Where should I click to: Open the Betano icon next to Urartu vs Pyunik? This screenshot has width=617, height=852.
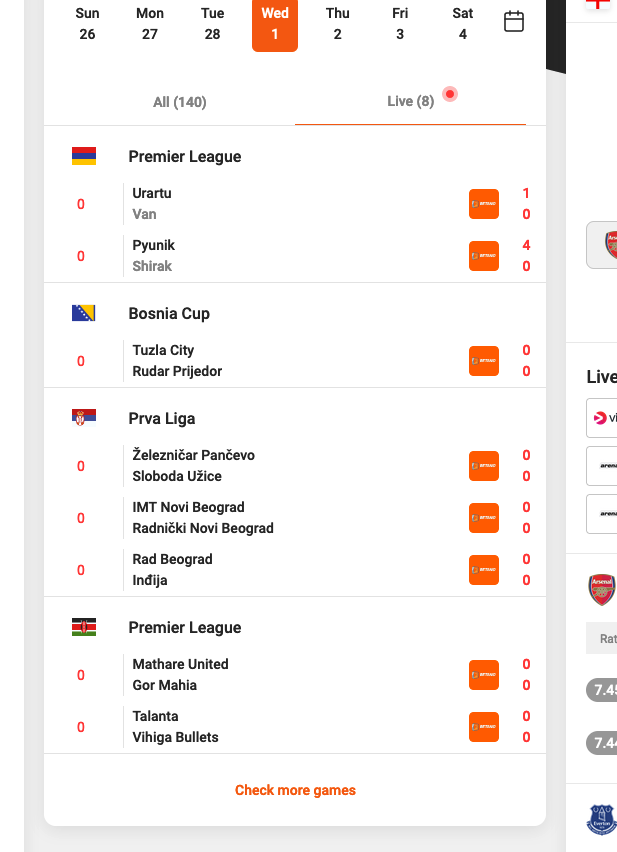[484, 204]
